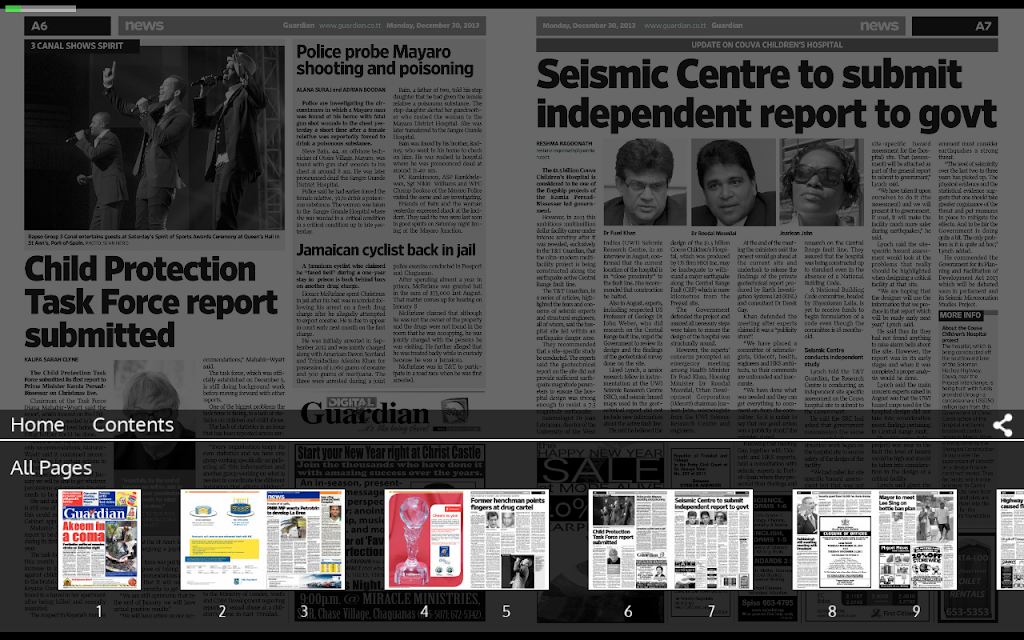Open the Child Protection page thumbnail
Image resolution: width=1024 pixels, height=640 pixels.
click(x=629, y=539)
